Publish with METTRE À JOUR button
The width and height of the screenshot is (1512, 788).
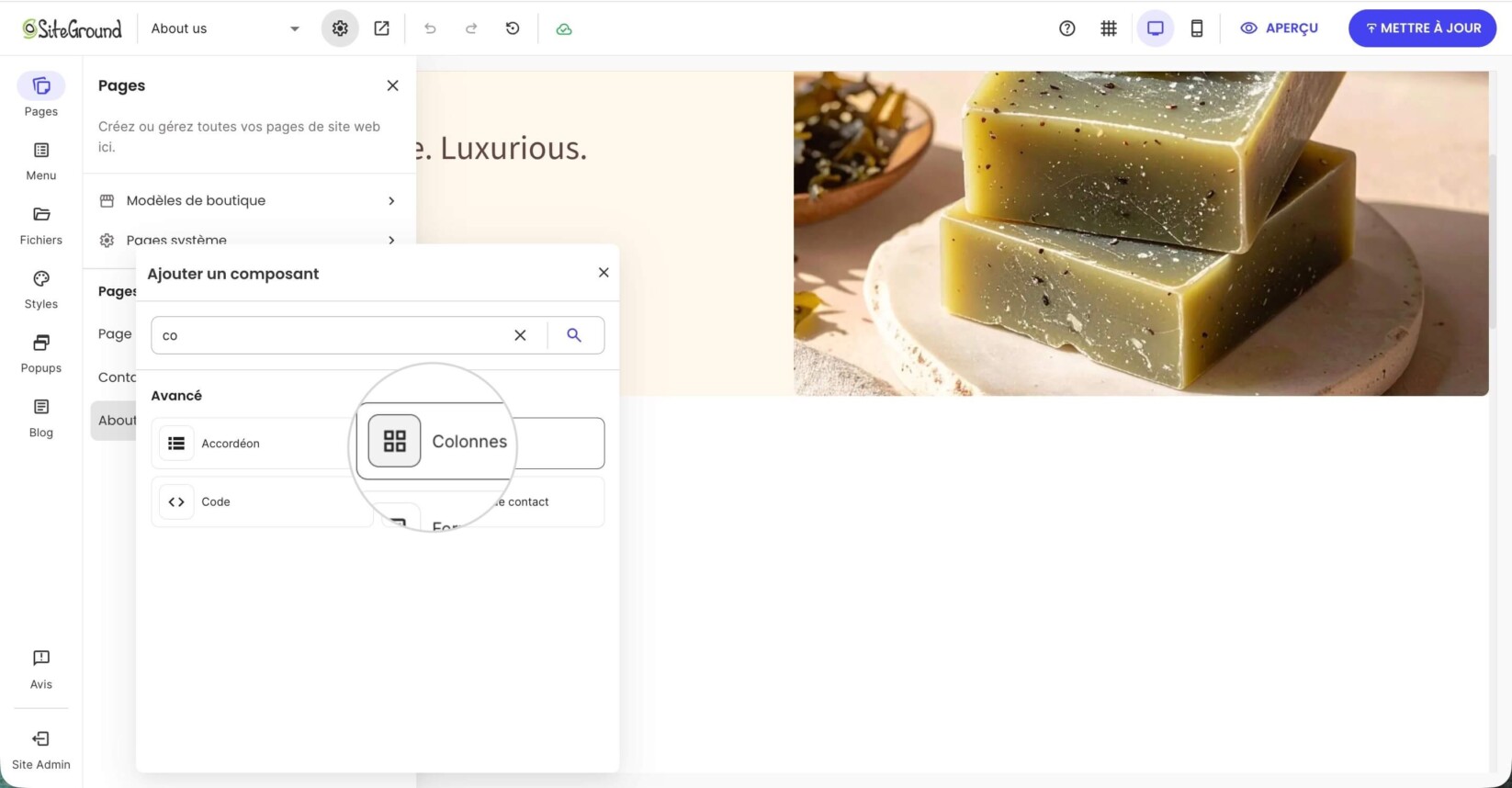(1422, 28)
